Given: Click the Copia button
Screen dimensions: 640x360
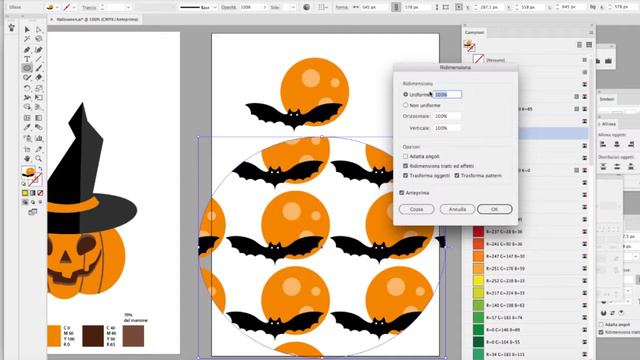Looking at the screenshot, I should 416,209.
